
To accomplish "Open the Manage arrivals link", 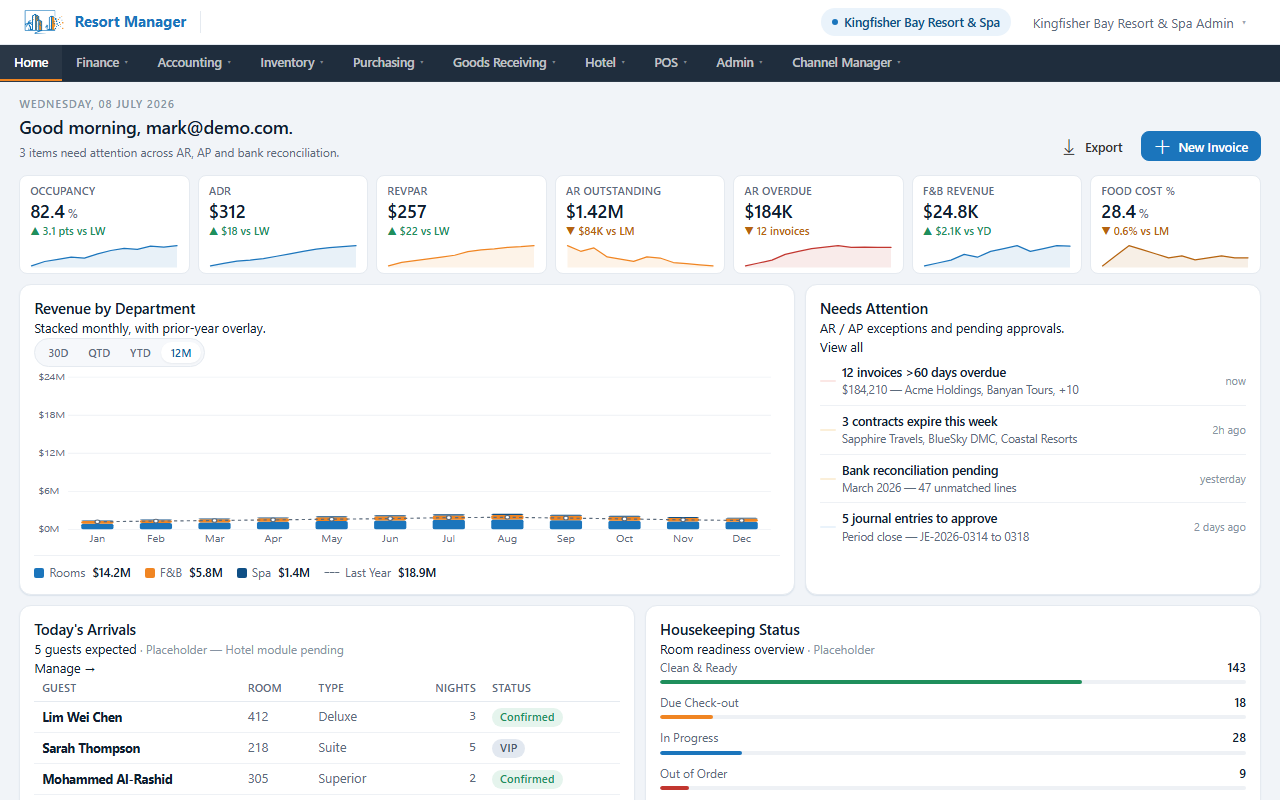I will click(65, 669).
